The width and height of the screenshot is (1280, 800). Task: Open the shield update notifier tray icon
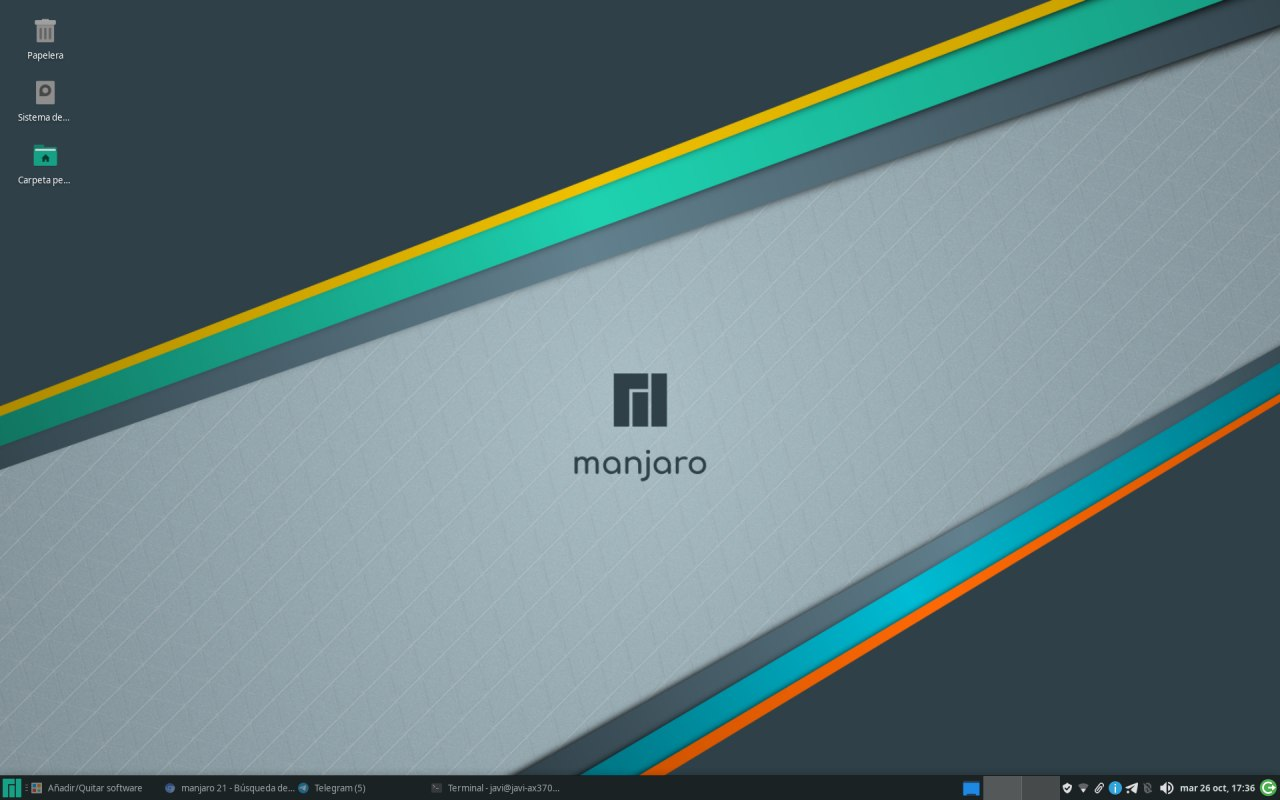1067,788
